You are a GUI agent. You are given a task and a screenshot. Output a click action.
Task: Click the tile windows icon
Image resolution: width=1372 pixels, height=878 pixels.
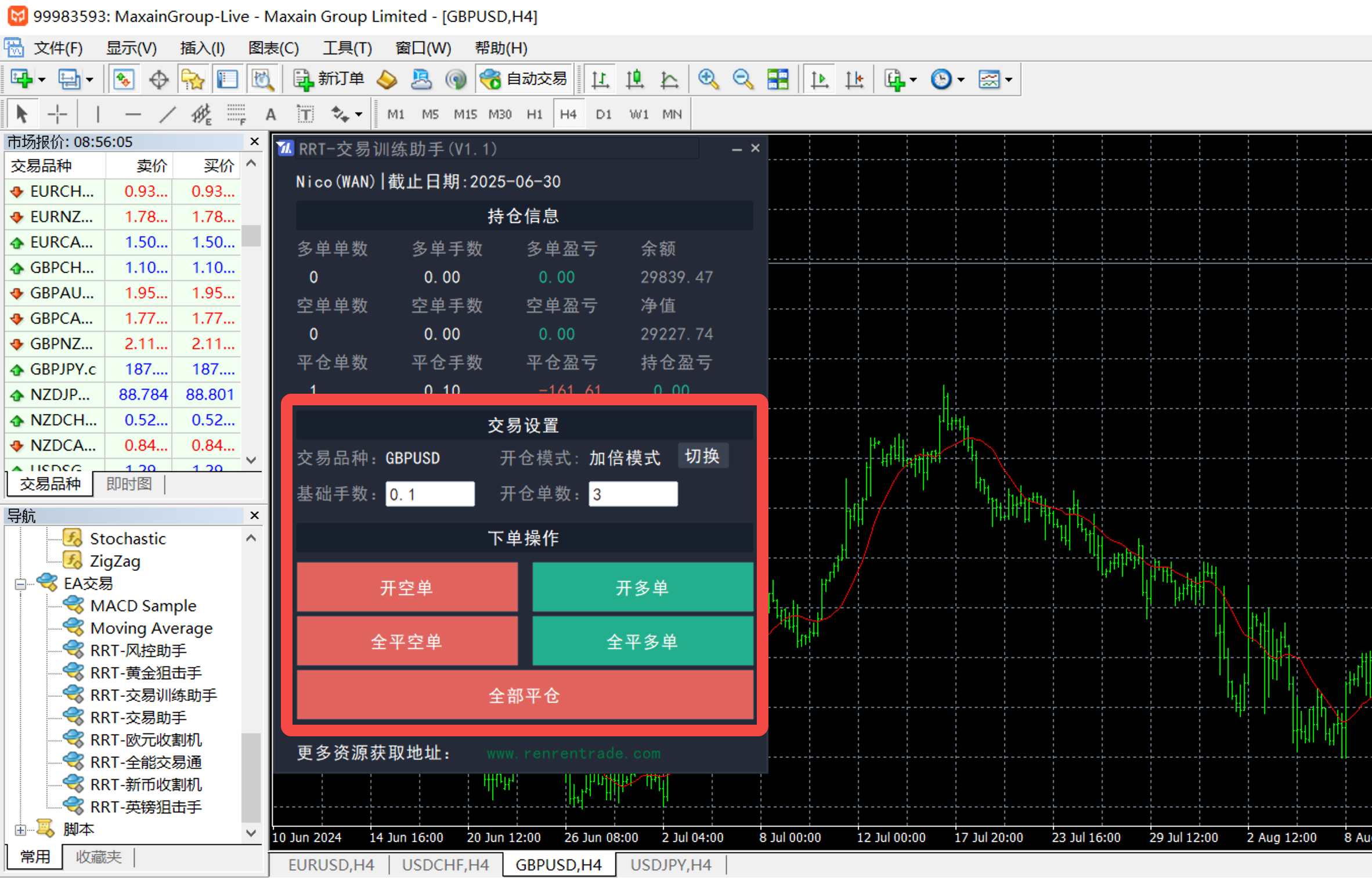[778, 79]
